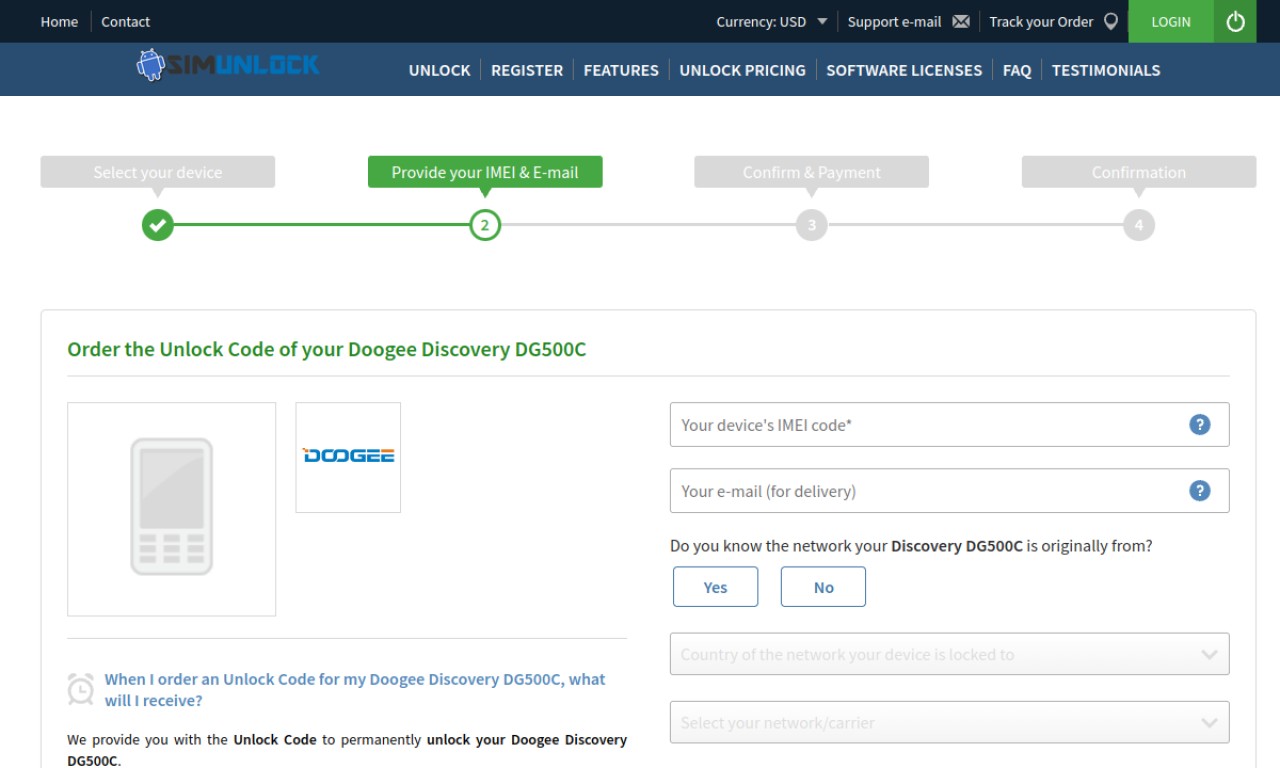Click the Support e-mail link
The height and width of the screenshot is (768, 1280).
[x=895, y=21]
